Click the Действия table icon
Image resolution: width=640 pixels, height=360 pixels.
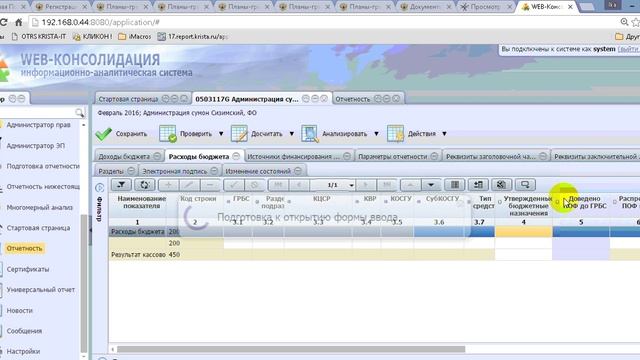[x=396, y=134]
